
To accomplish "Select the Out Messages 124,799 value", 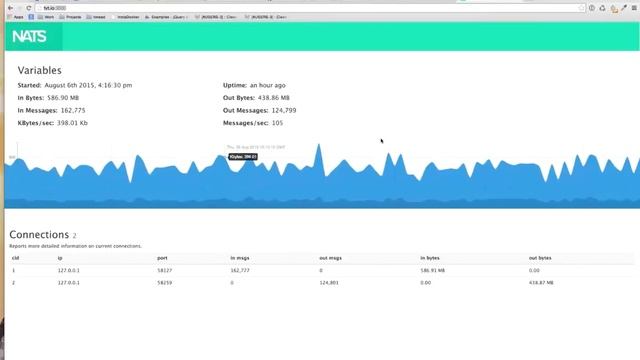I will 284,111.
